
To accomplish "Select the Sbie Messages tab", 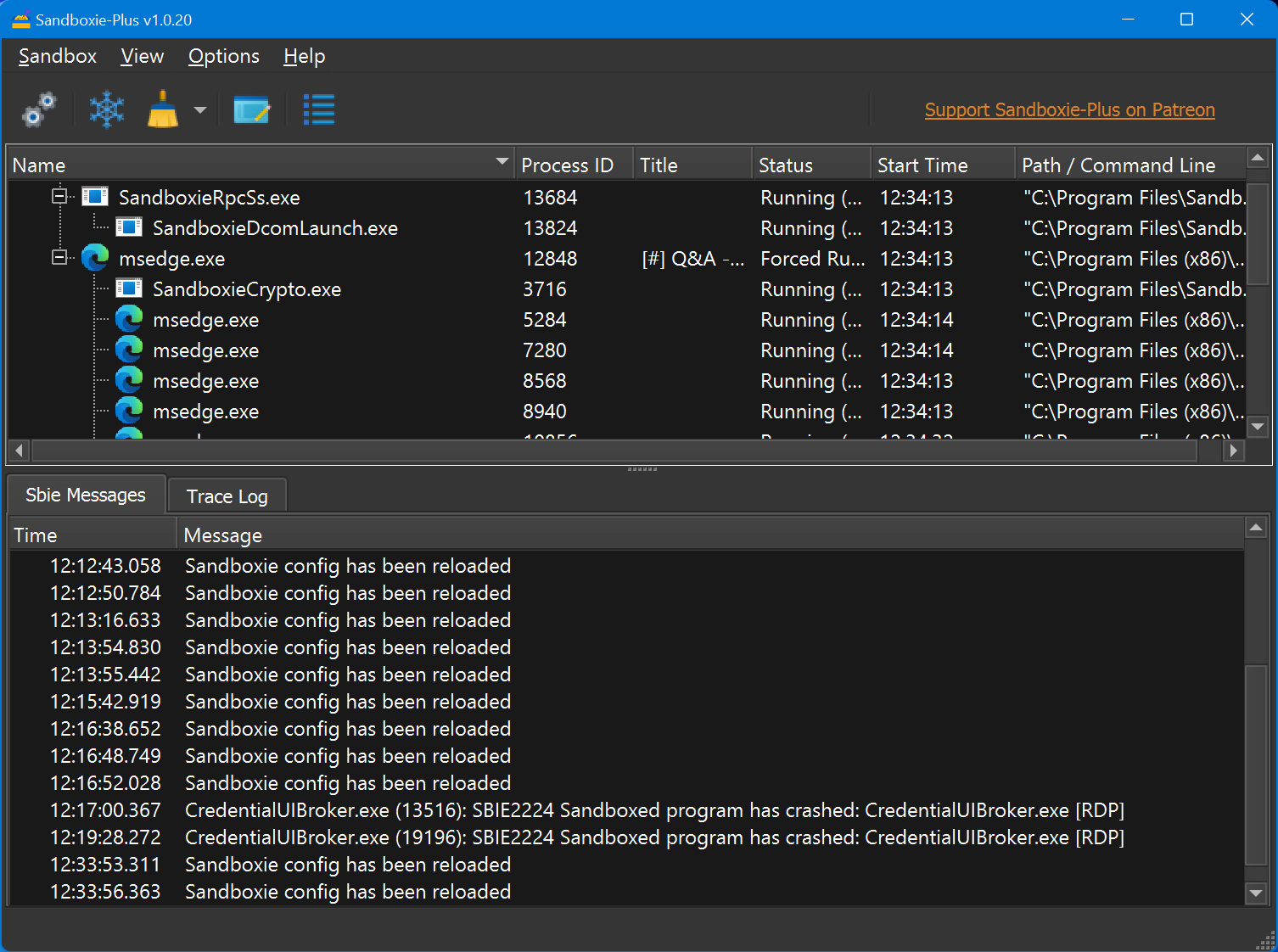I will 86,495.
